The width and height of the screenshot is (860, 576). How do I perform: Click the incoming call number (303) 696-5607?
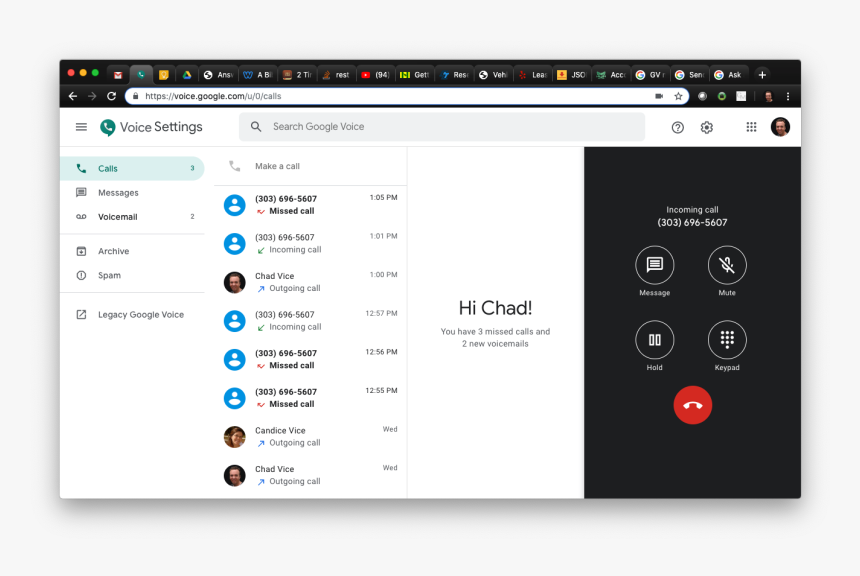(x=692, y=222)
